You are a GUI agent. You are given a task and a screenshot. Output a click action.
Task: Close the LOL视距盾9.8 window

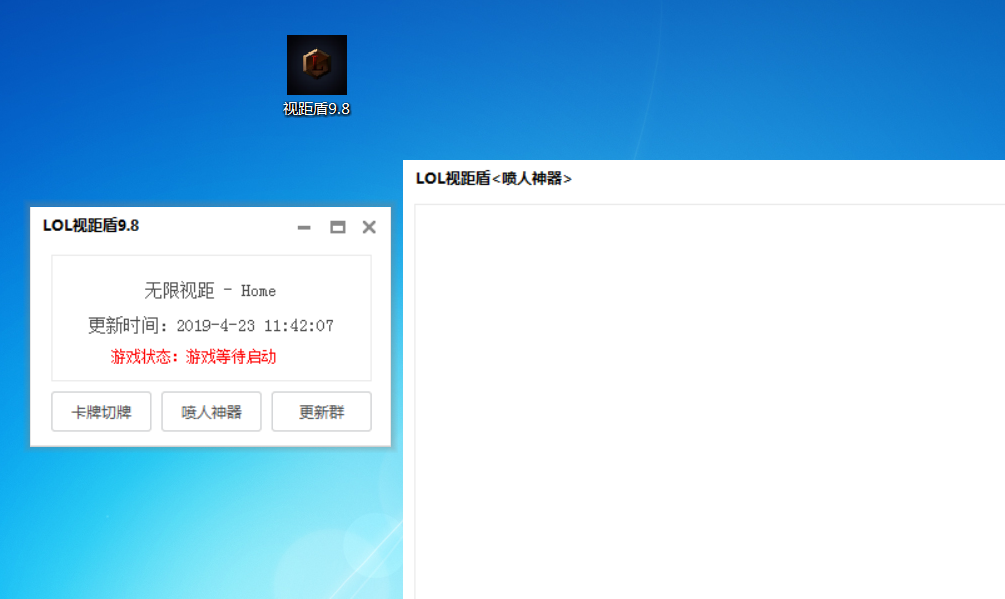(x=369, y=227)
